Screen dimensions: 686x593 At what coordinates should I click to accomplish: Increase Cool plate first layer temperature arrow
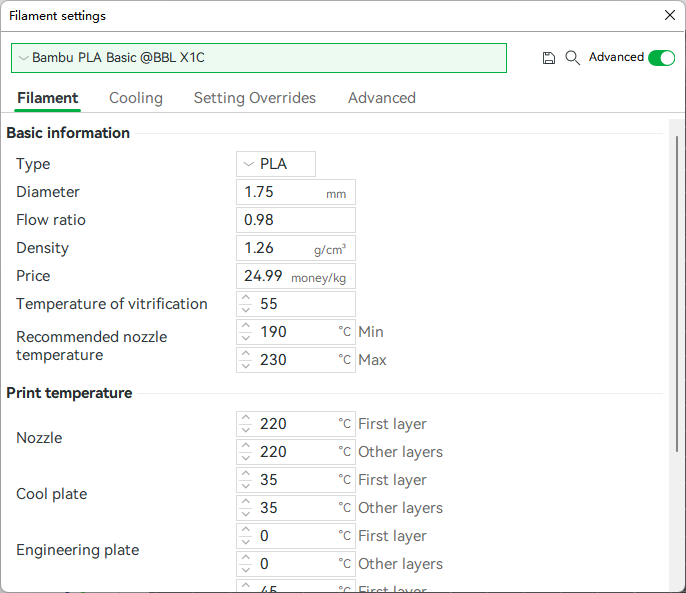coord(246,474)
